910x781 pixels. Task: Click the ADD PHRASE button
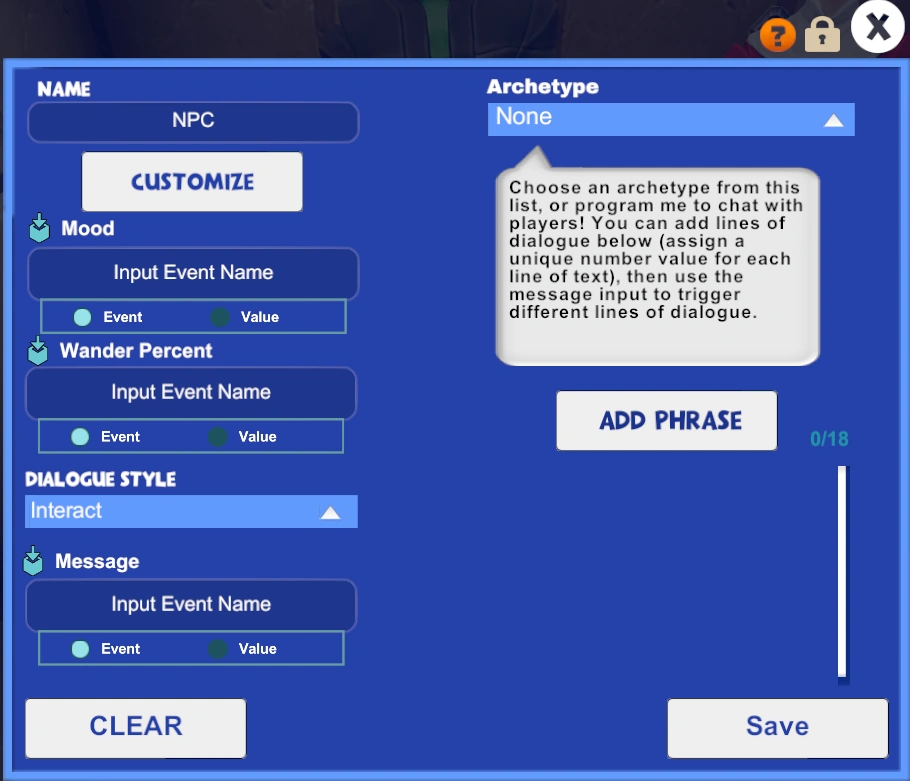click(x=667, y=420)
